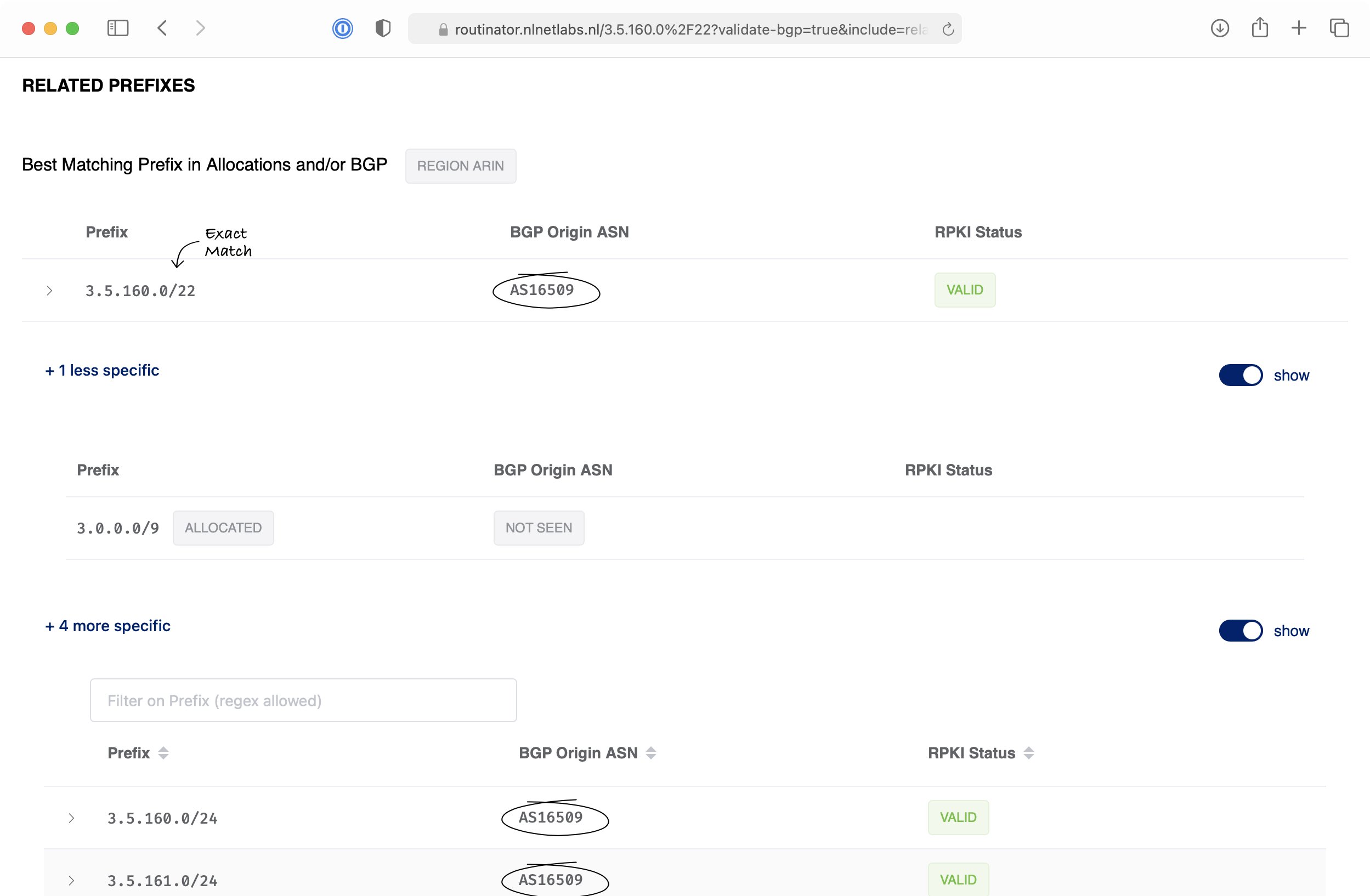Reload the page with refresh icon

[x=948, y=30]
